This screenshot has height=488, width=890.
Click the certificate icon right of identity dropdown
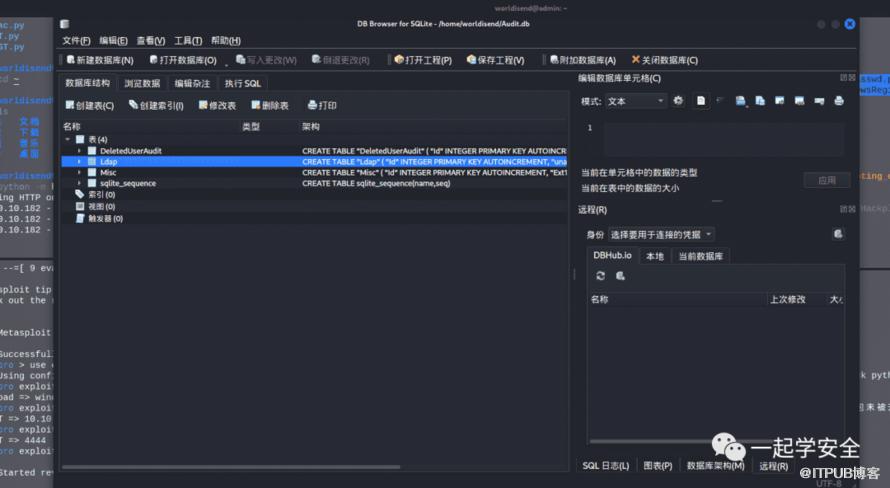click(x=838, y=234)
